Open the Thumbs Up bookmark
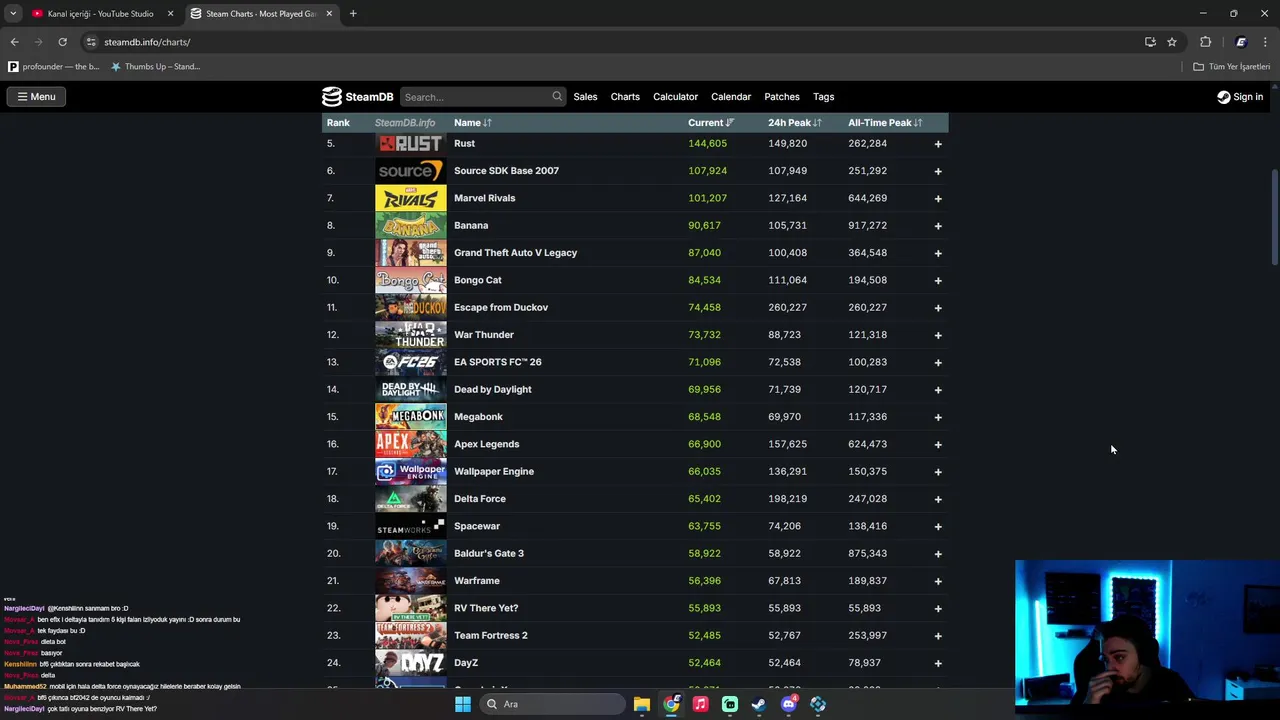1280x720 pixels. coord(155,67)
